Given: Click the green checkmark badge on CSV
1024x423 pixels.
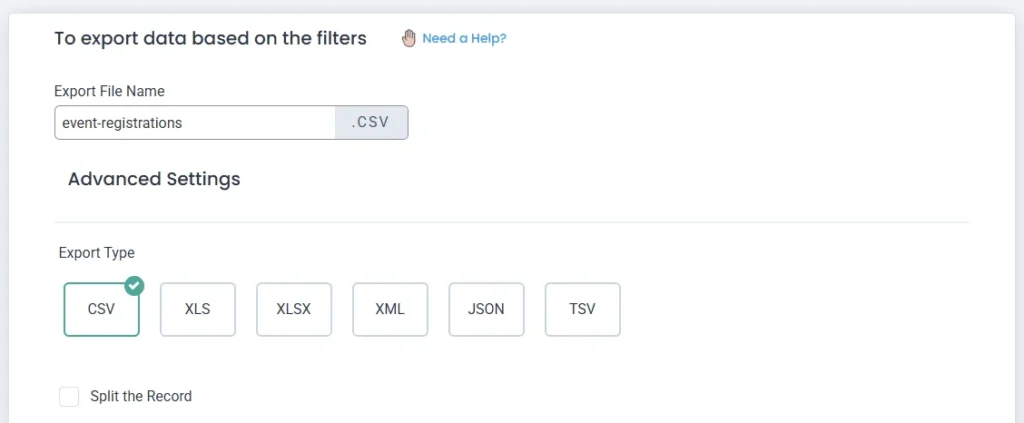Looking at the screenshot, I should click(x=134, y=286).
